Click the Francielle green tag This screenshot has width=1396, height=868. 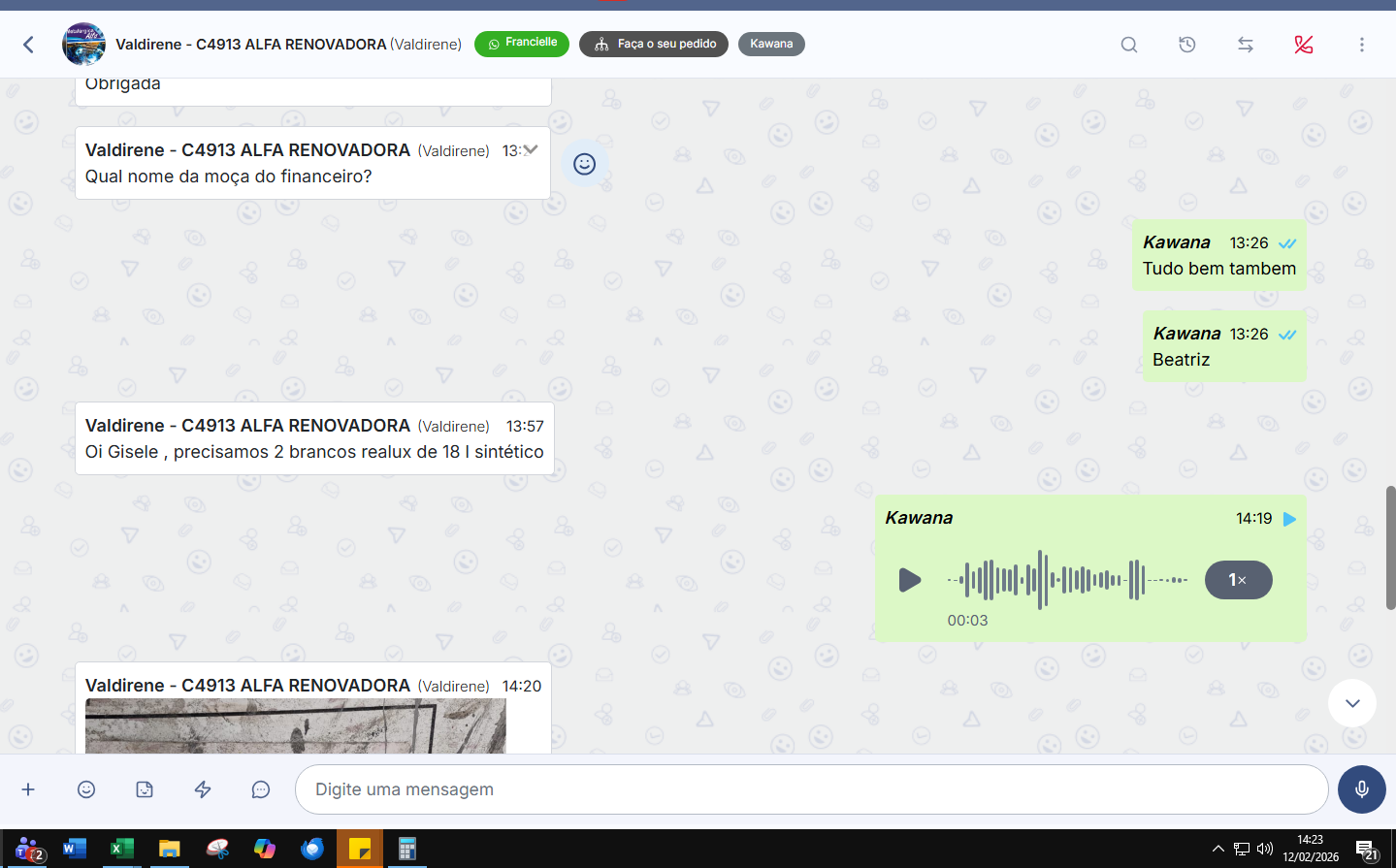[x=522, y=44]
